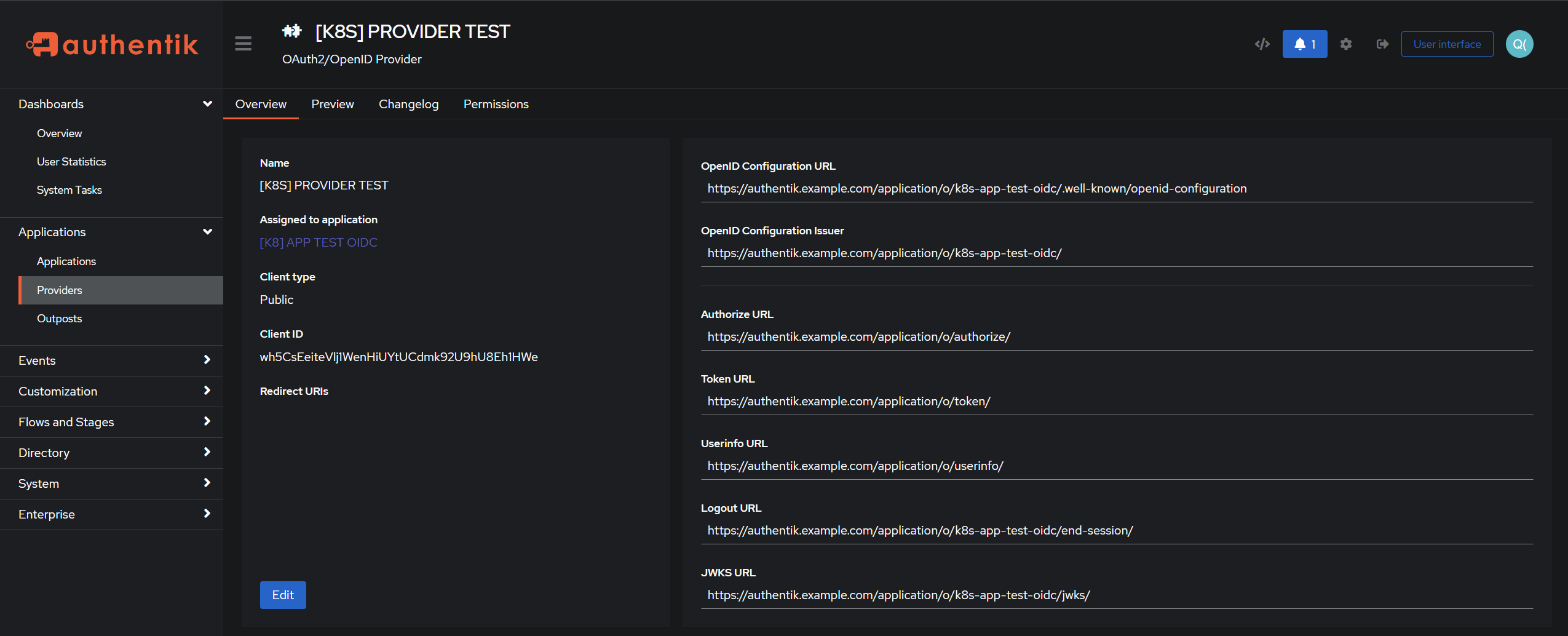Click the OpenID Configuration Issuer field
The width and height of the screenshot is (1568, 636).
pyautogui.click(x=1117, y=253)
